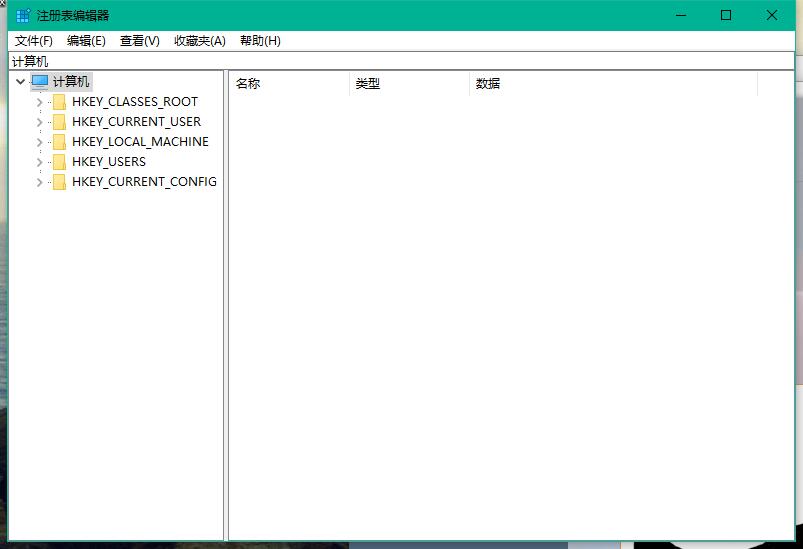Click the HKEY_CURRENT_CONFIG folder icon

pyautogui.click(x=59, y=182)
